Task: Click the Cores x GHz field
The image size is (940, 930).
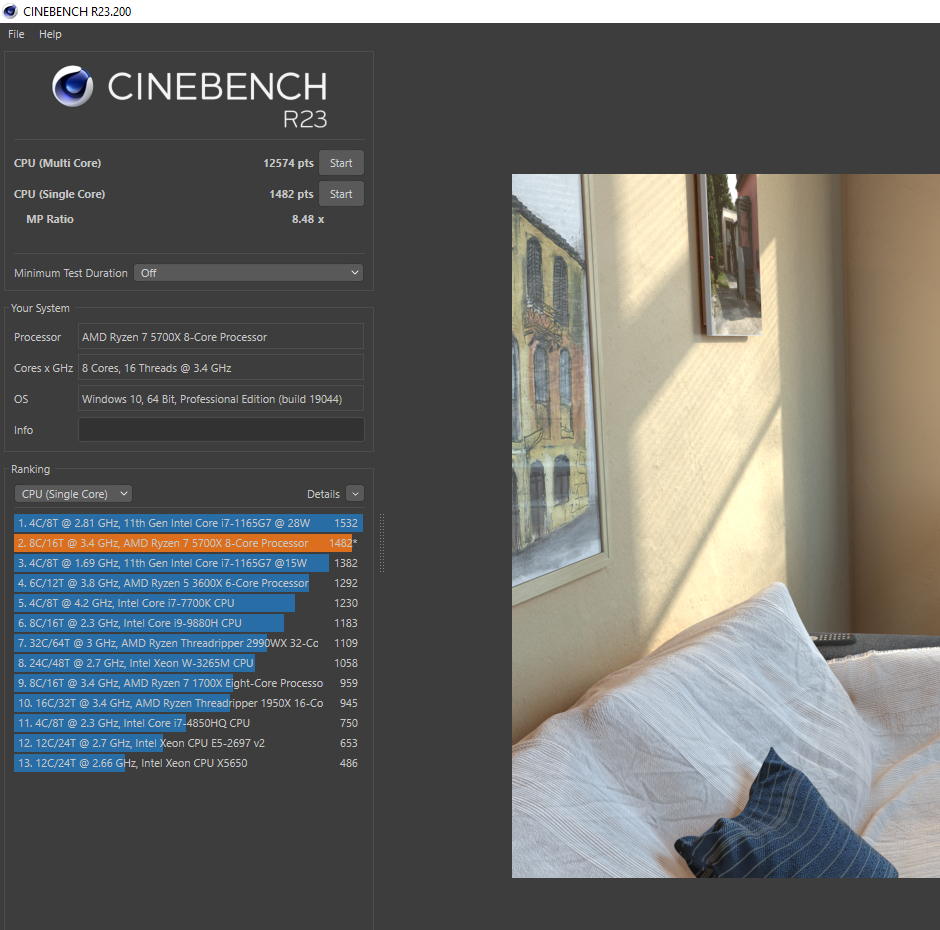Action: point(221,368)
